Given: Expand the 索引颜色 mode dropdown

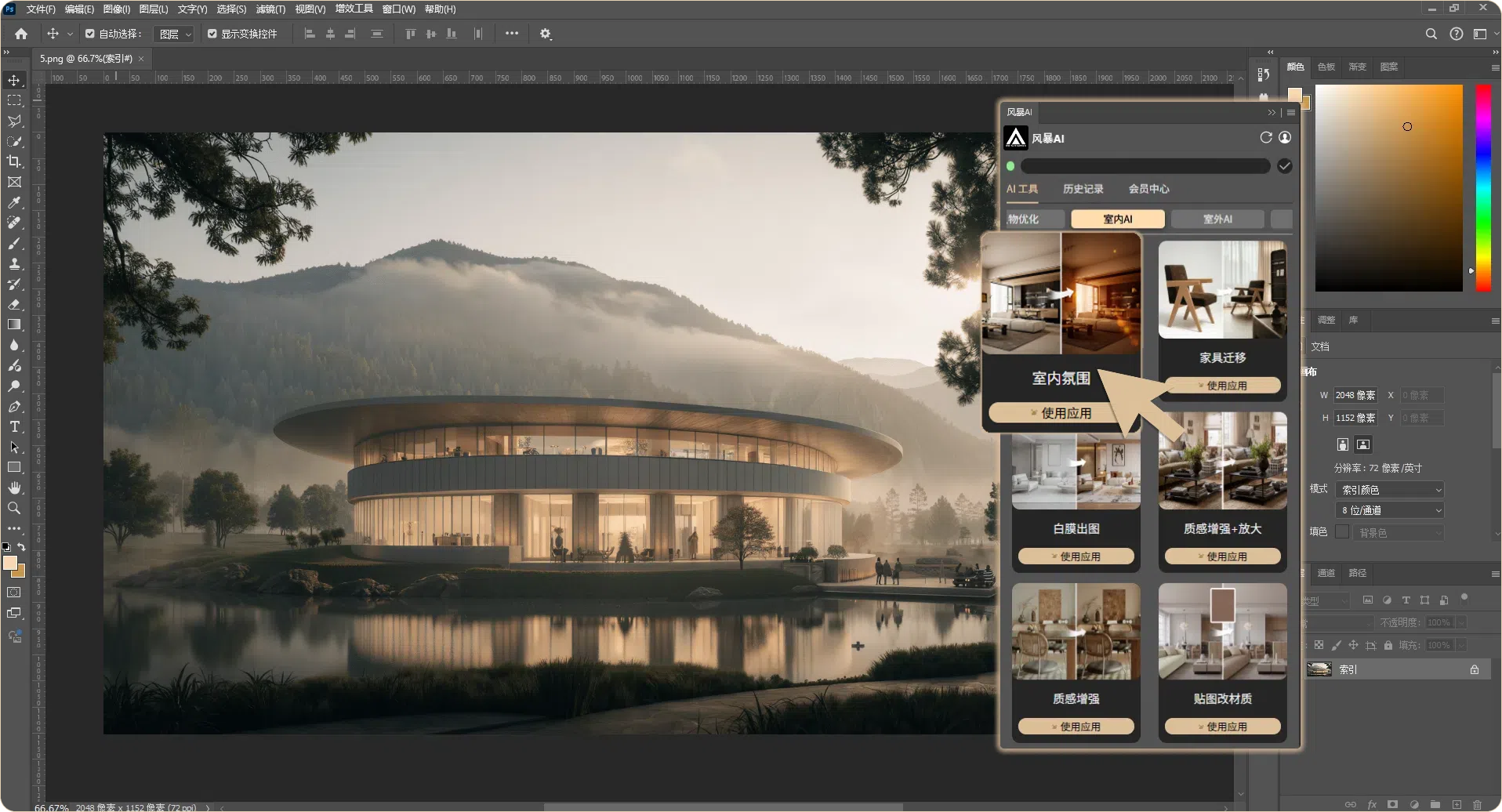Looking at the screenshot, I should (1390, 490).
